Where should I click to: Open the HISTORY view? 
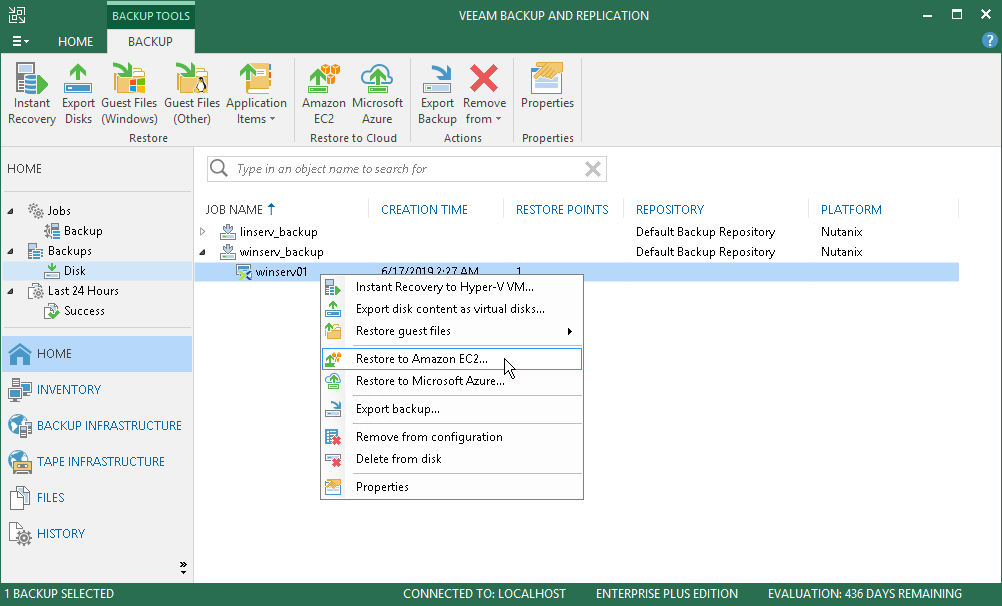[x=97, y=533]
